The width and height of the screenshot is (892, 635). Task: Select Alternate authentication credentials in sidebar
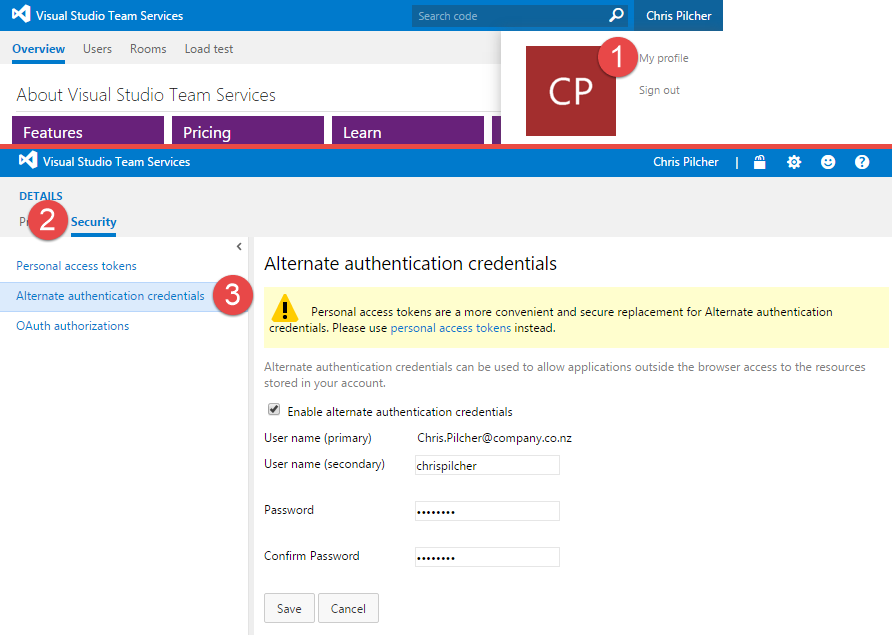110,296
